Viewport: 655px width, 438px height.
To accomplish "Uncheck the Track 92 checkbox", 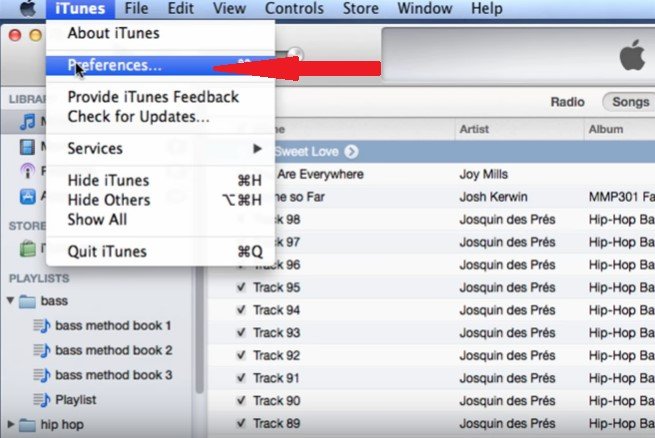I will [241, 354].
